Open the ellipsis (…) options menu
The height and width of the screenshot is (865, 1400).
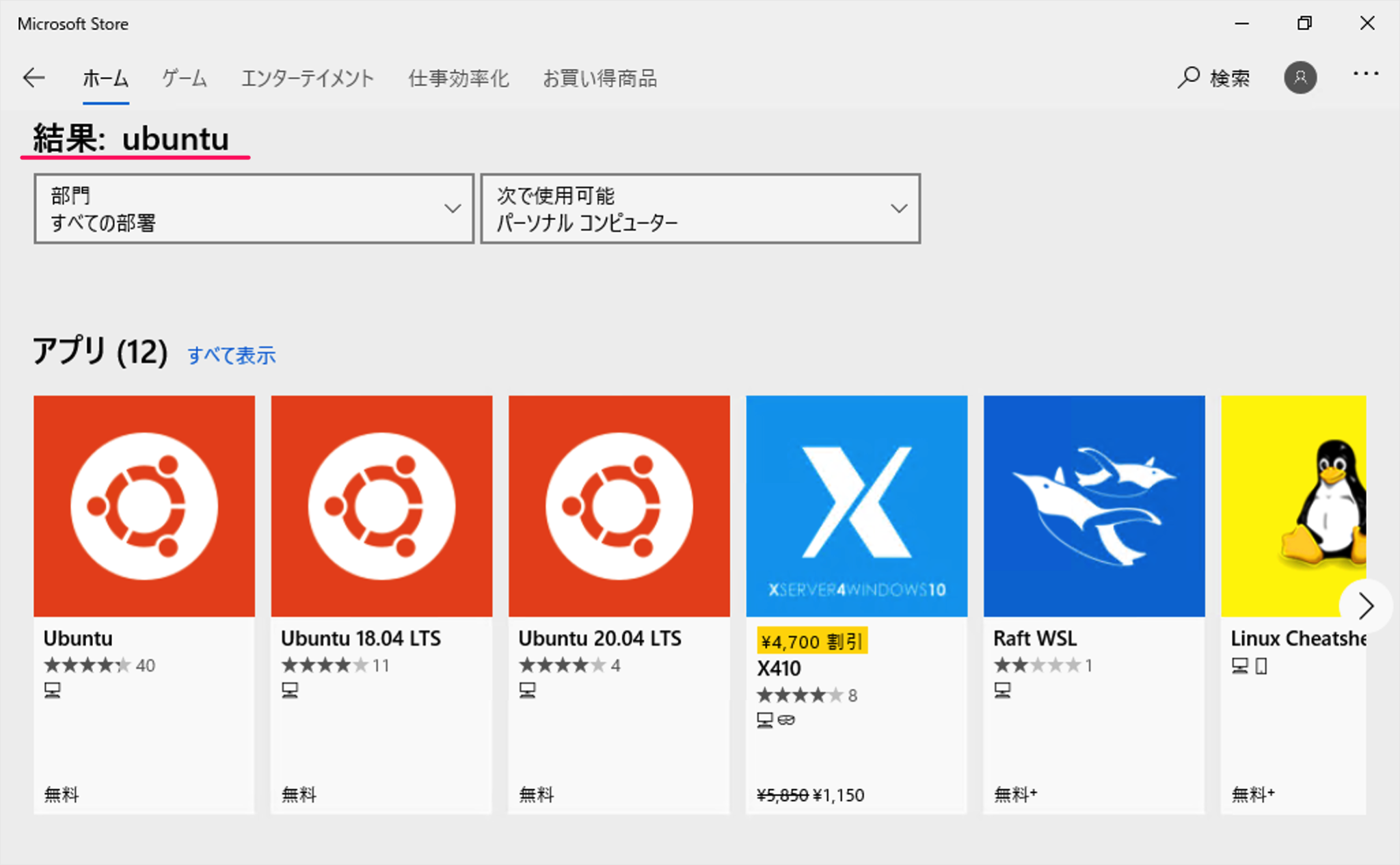click(x=1367, y=75)
